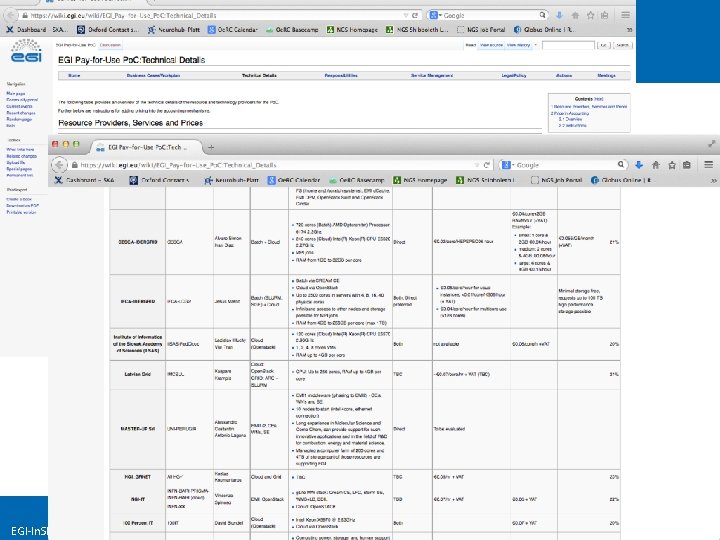Open new tab plus in front Firefox window
The image size is (720, 540).
click(211, 147)
